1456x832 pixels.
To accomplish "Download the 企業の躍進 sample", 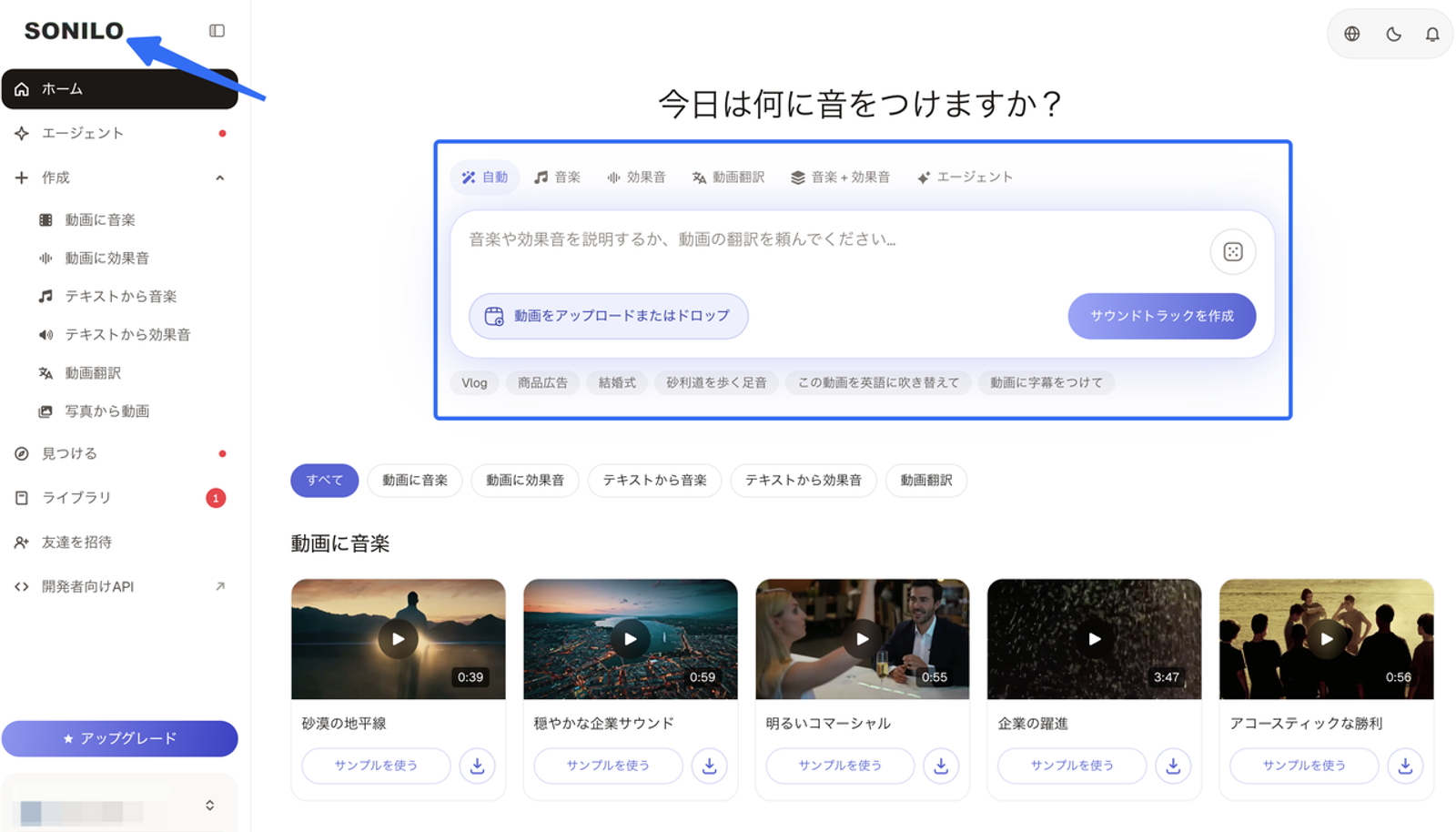I will [x=1173, y=766].
